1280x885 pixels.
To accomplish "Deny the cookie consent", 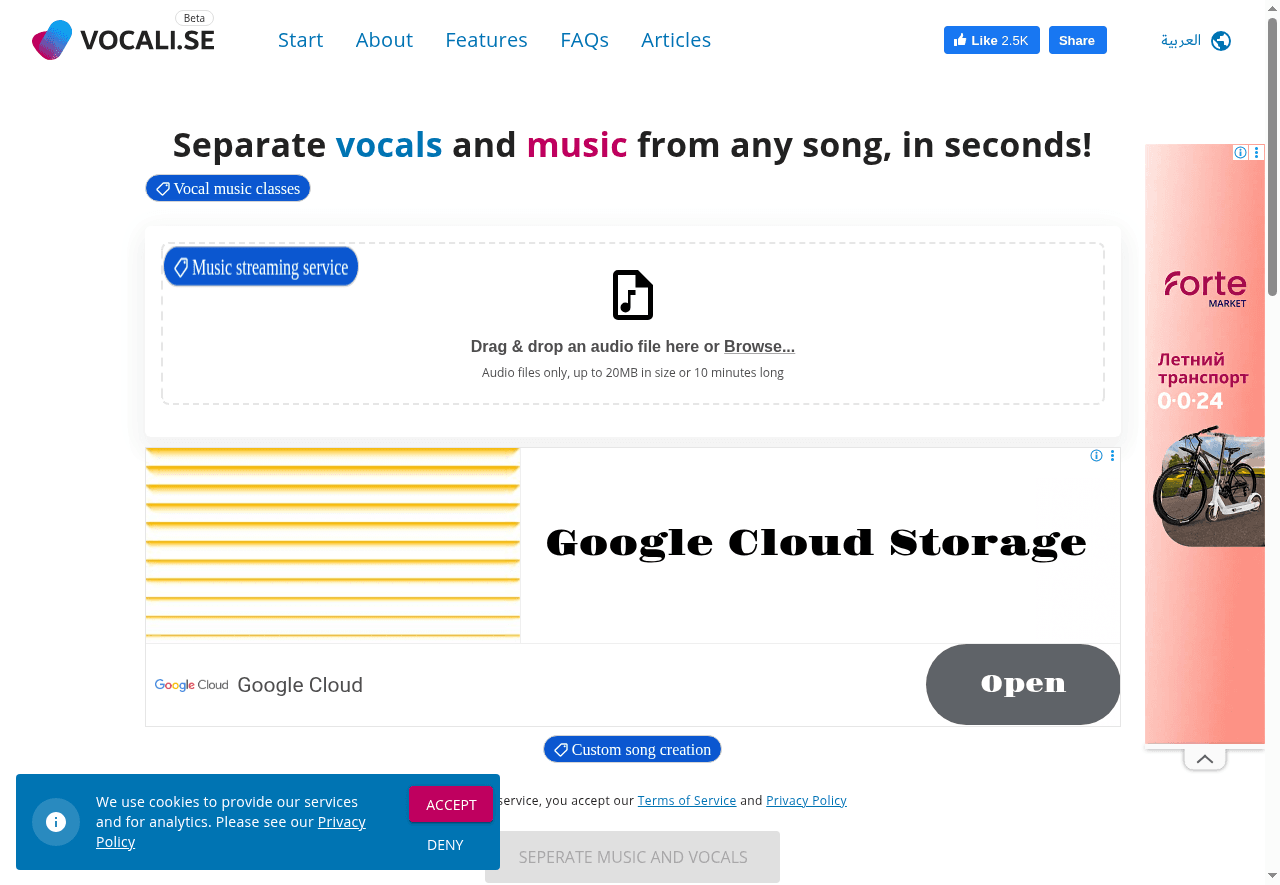I will [445, 845].
